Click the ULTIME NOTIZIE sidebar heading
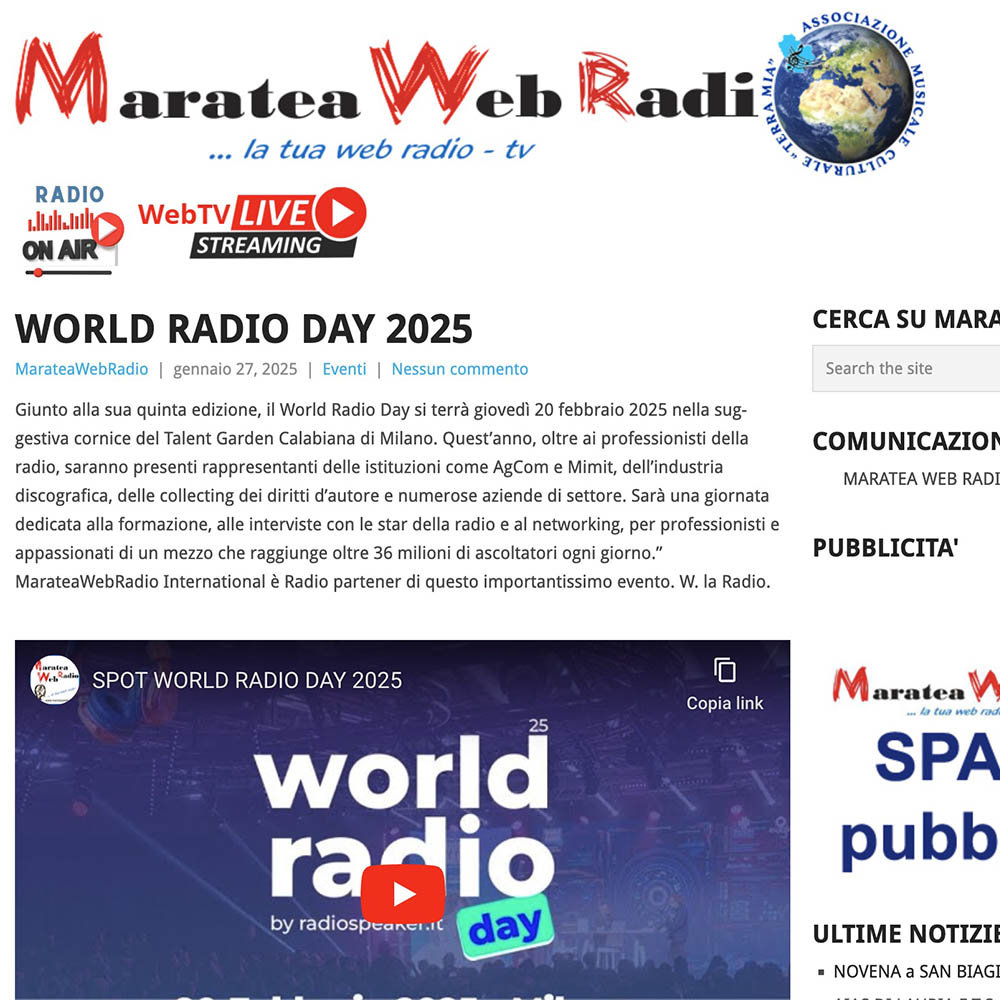This screenshot has width=1000, height=1000. (906, 934)
